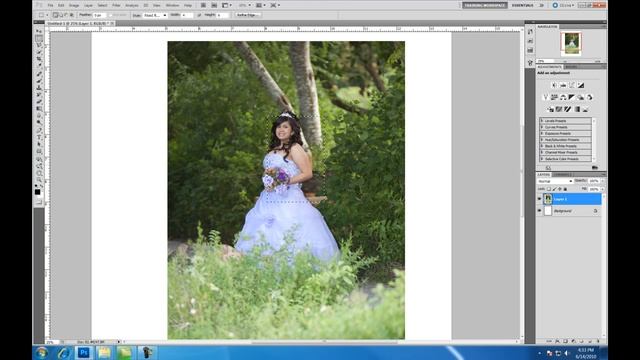Click the Training Workspace button

485,5
